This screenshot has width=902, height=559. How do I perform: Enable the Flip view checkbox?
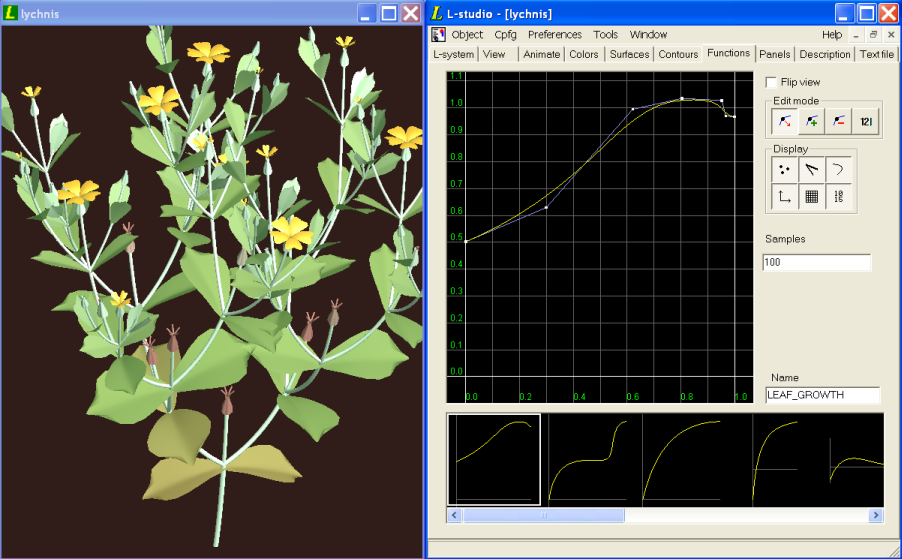pyautogui.click(x=771, y=82)
